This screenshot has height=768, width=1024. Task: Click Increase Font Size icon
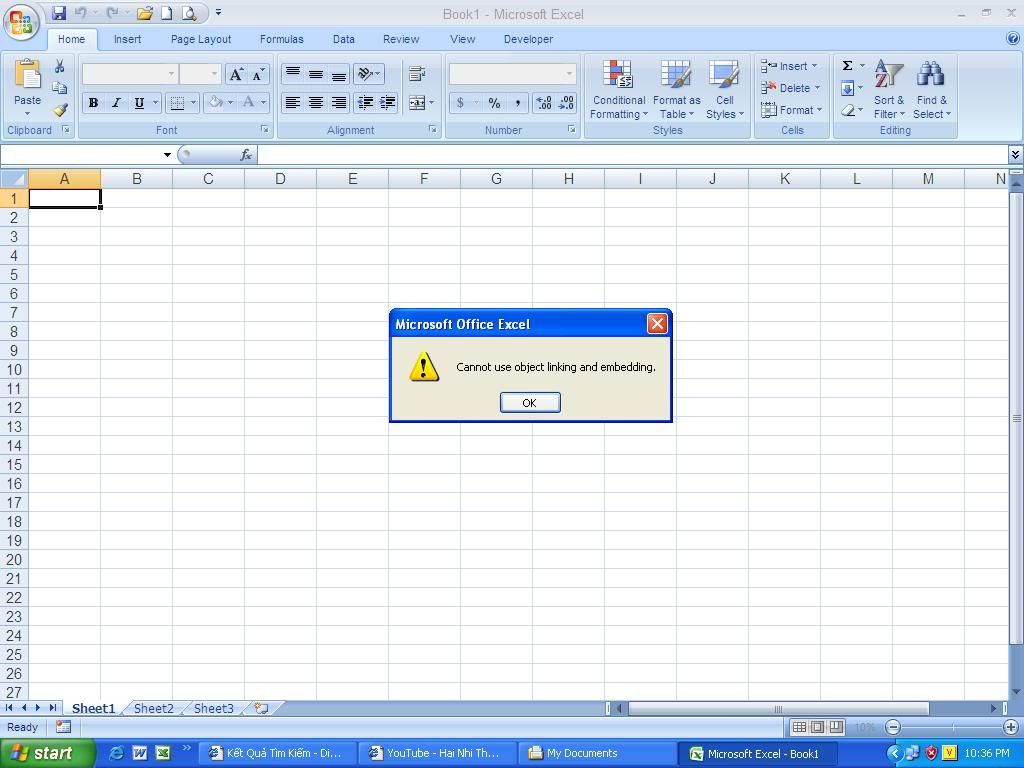236,74
